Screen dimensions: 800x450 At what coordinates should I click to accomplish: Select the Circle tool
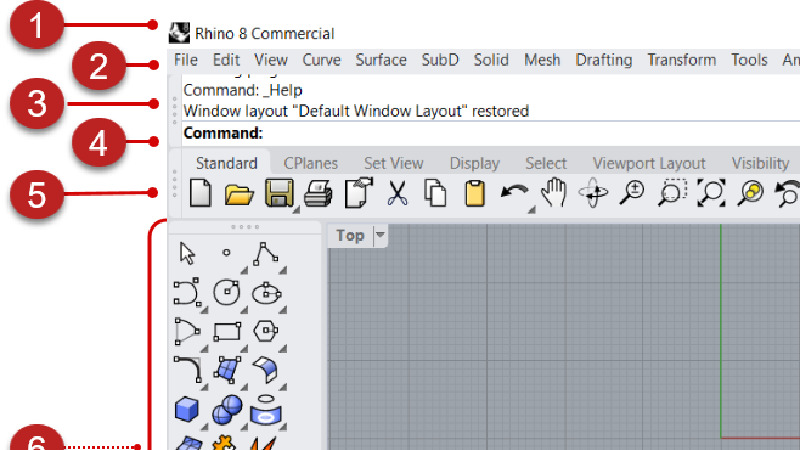coord(227,293)
